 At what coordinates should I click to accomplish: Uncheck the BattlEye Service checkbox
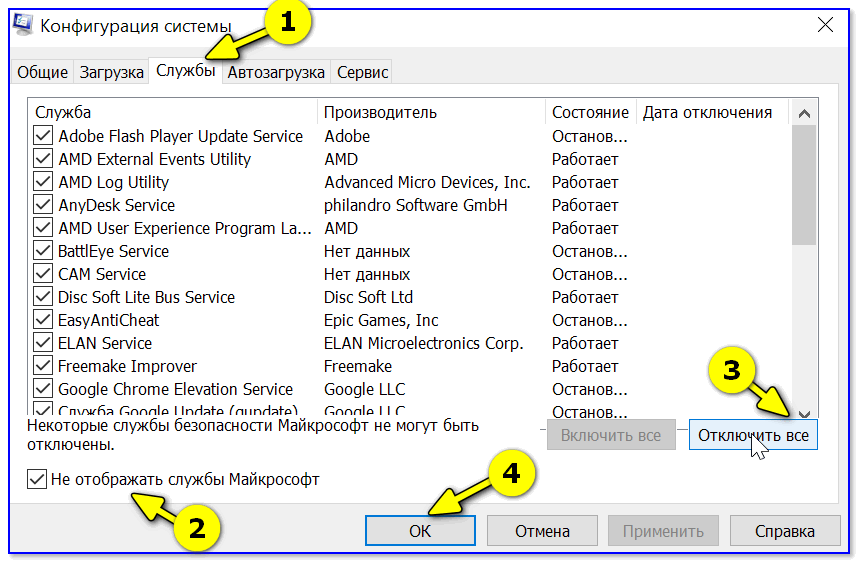[x=43, y=251]
